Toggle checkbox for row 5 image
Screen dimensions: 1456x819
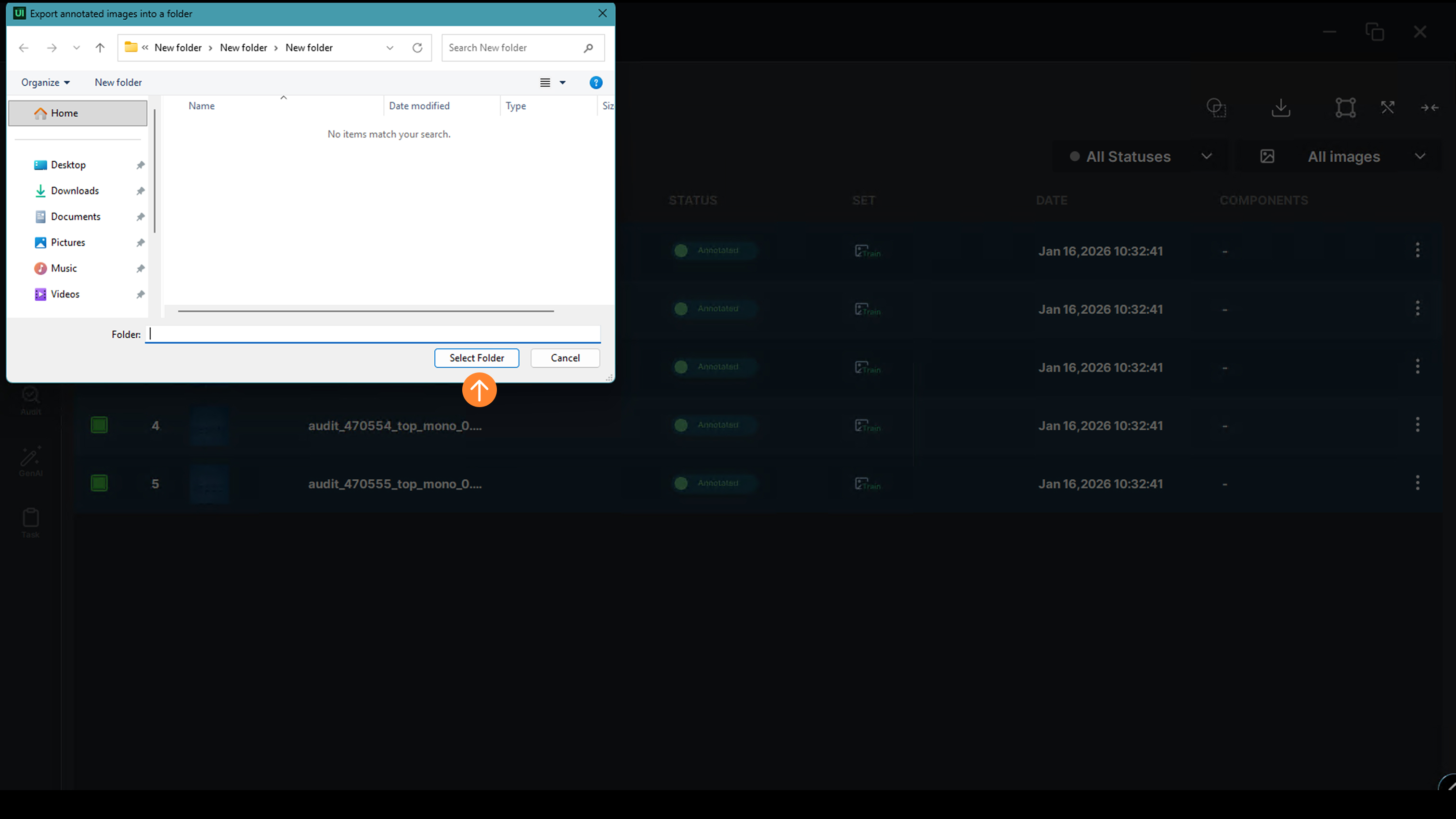pos(100,484)
